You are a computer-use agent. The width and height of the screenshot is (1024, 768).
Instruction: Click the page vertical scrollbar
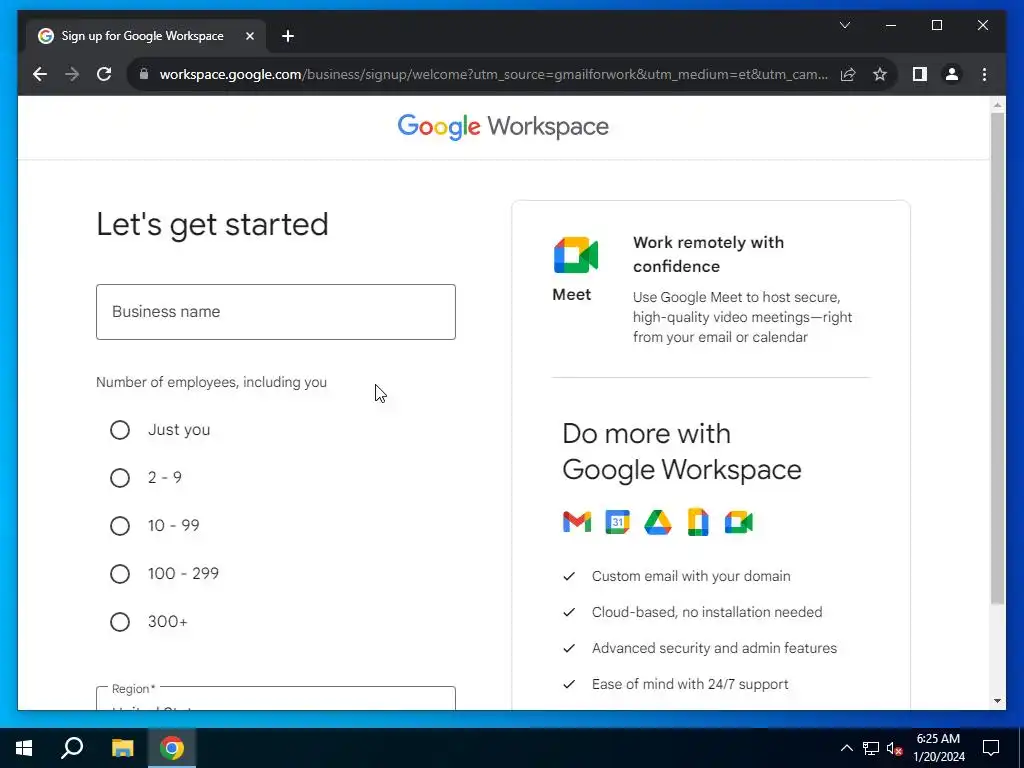[x=997, y=358]
